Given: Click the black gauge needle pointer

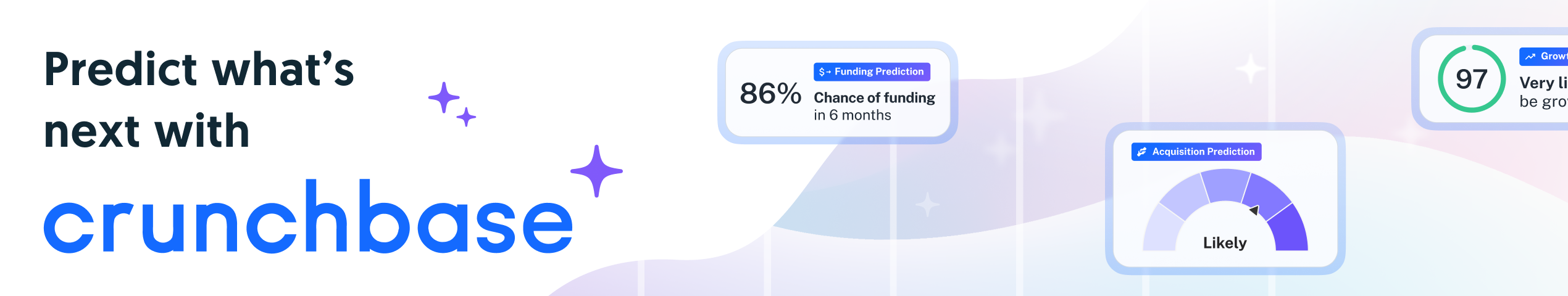Looking at the screenshot, I should [x=1254, y=210].
